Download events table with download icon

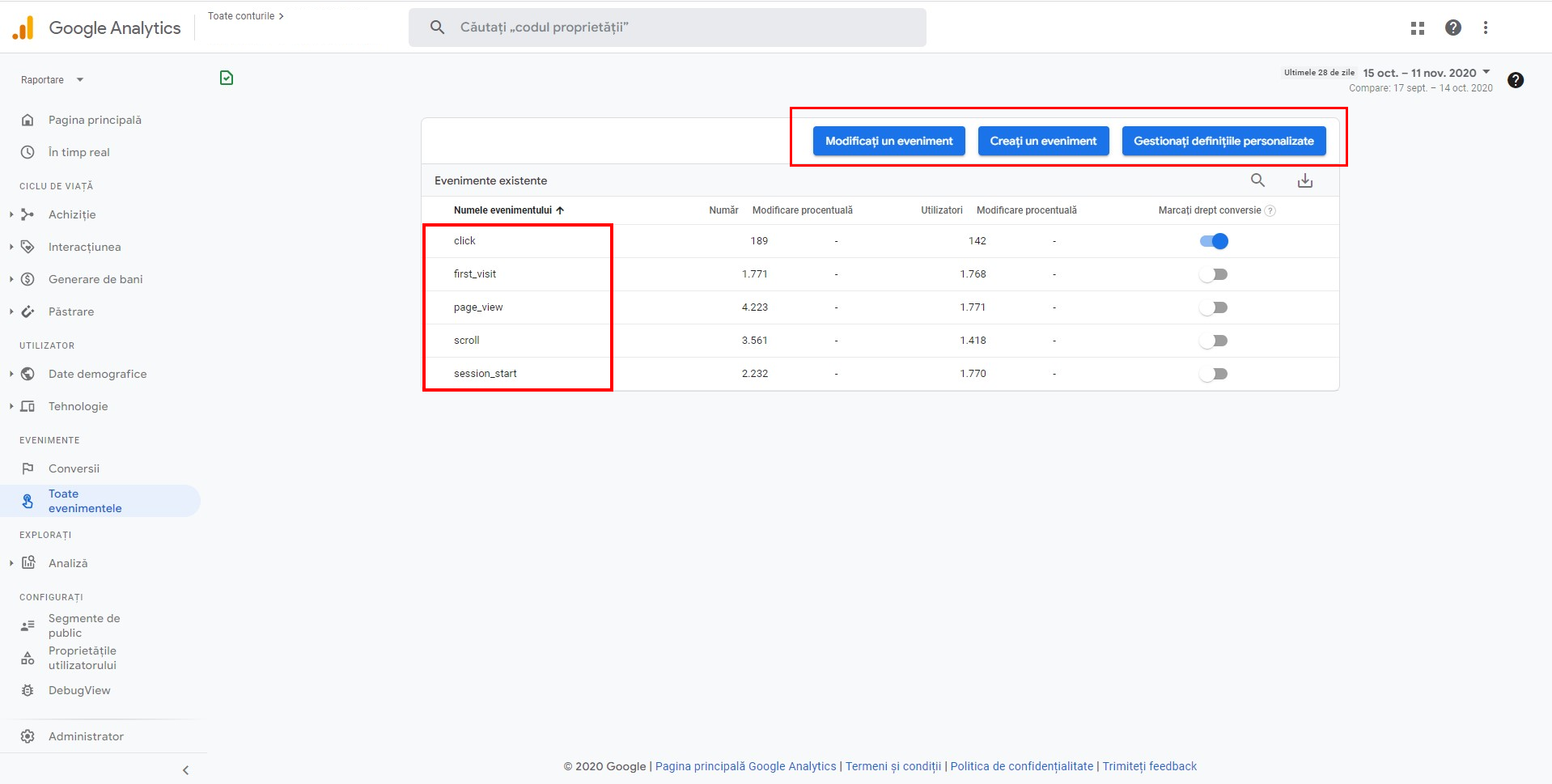(1304, 180)
